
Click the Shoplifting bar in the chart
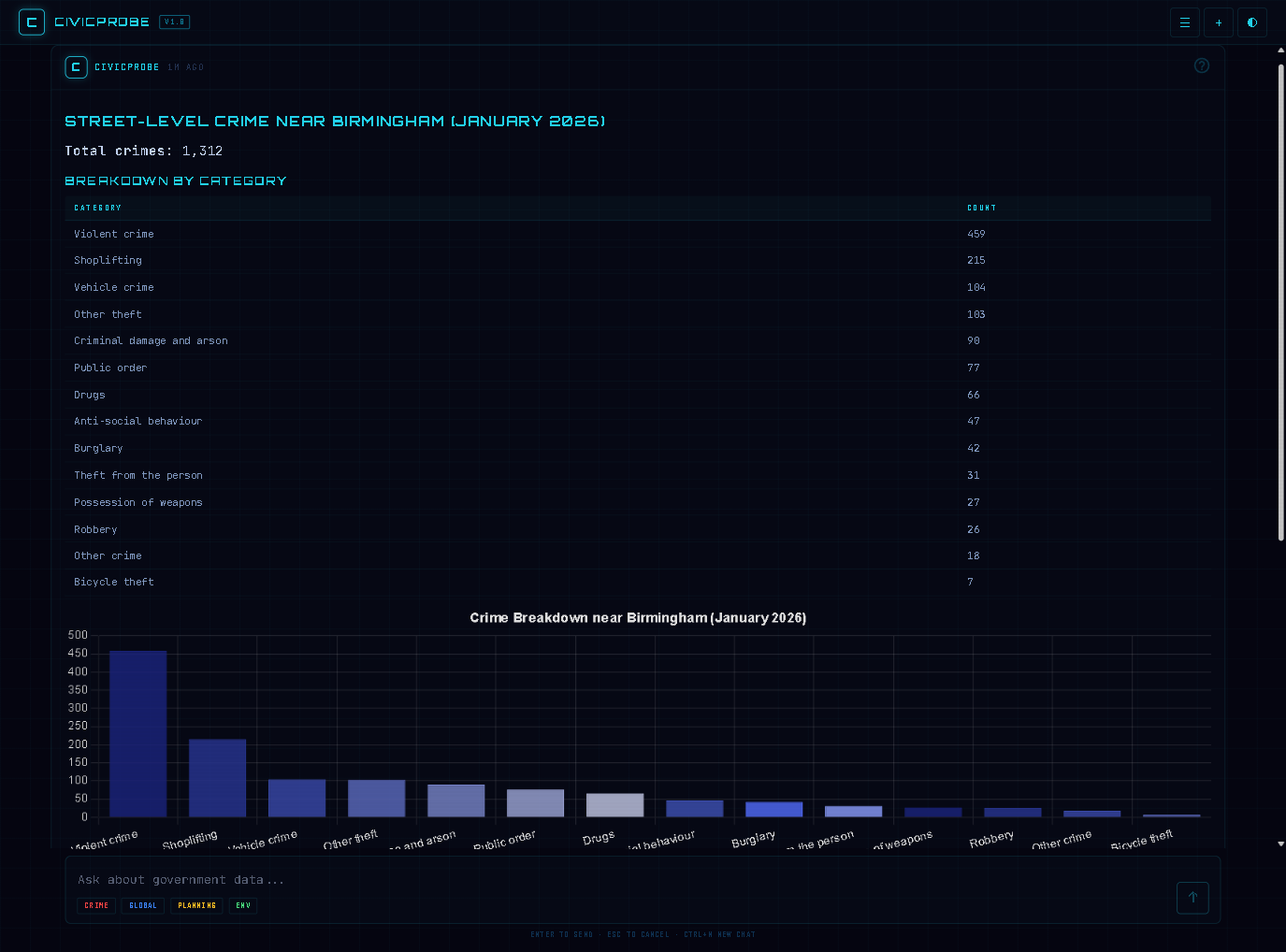[x=217, y=776]
